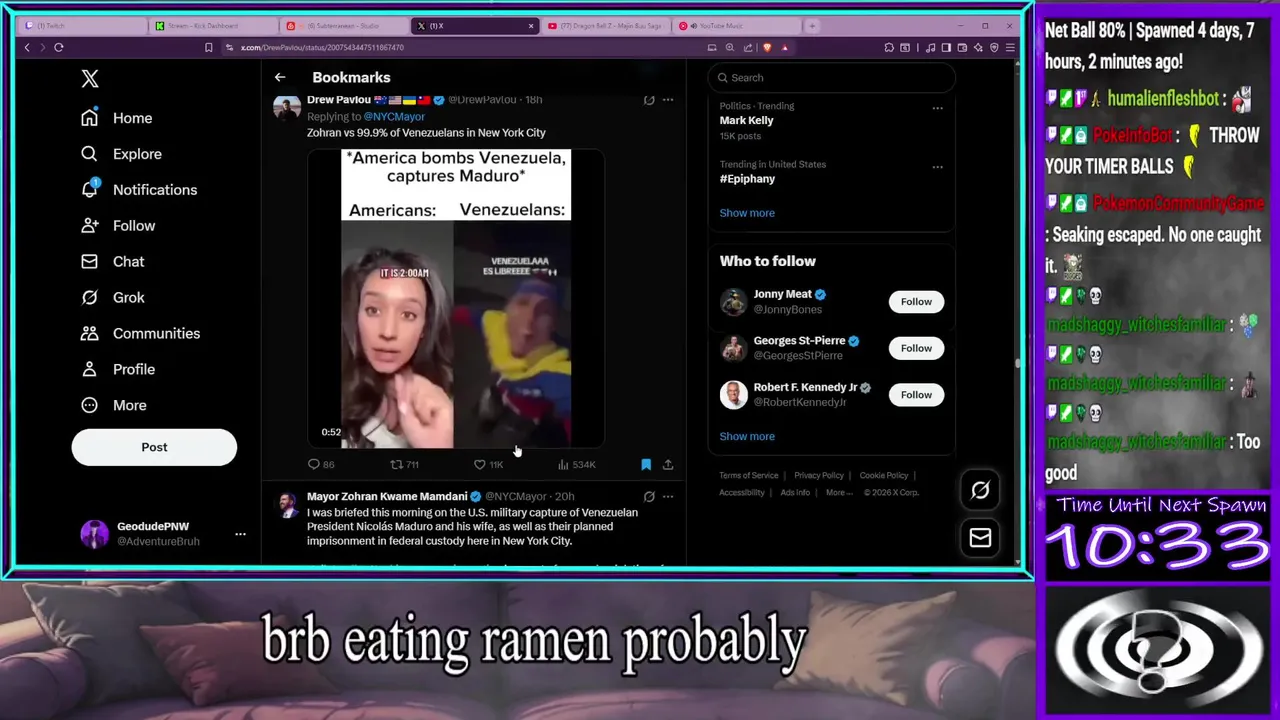Share Drew Pavlou's tweet
The image size is (1280, 720).
click(x=668, y=464)
